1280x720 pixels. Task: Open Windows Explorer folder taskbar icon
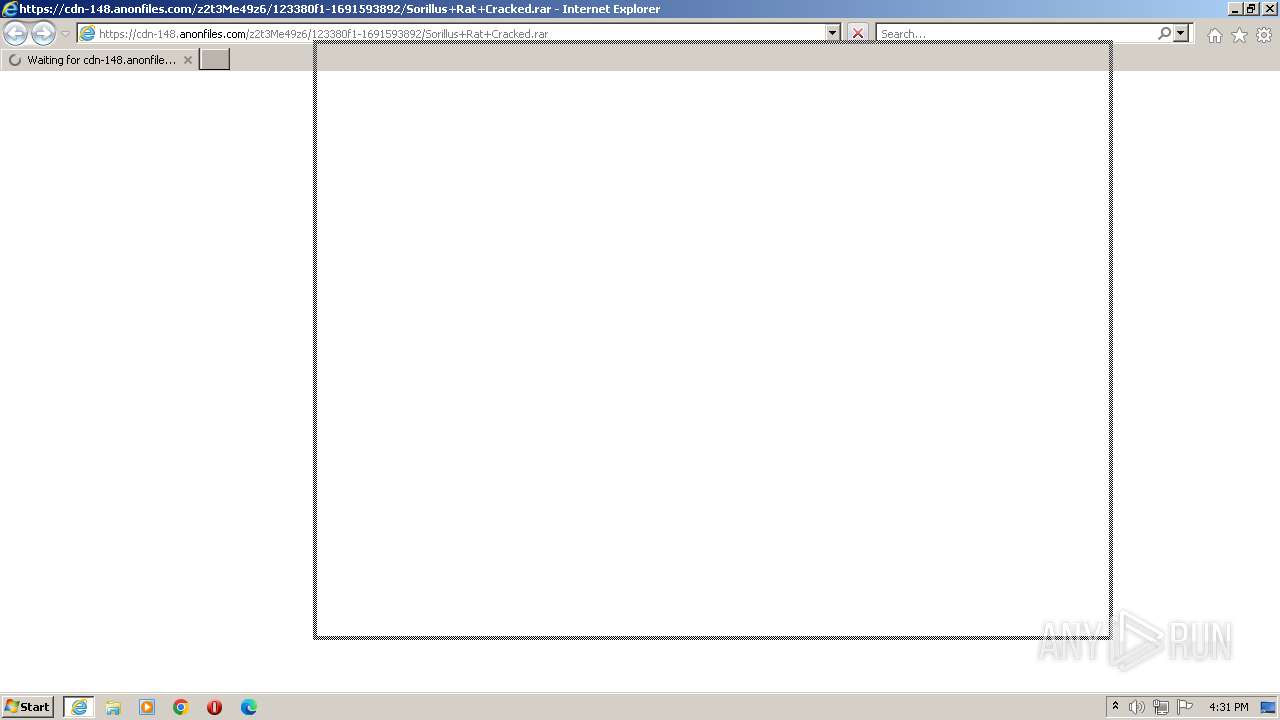coord(113,707)
